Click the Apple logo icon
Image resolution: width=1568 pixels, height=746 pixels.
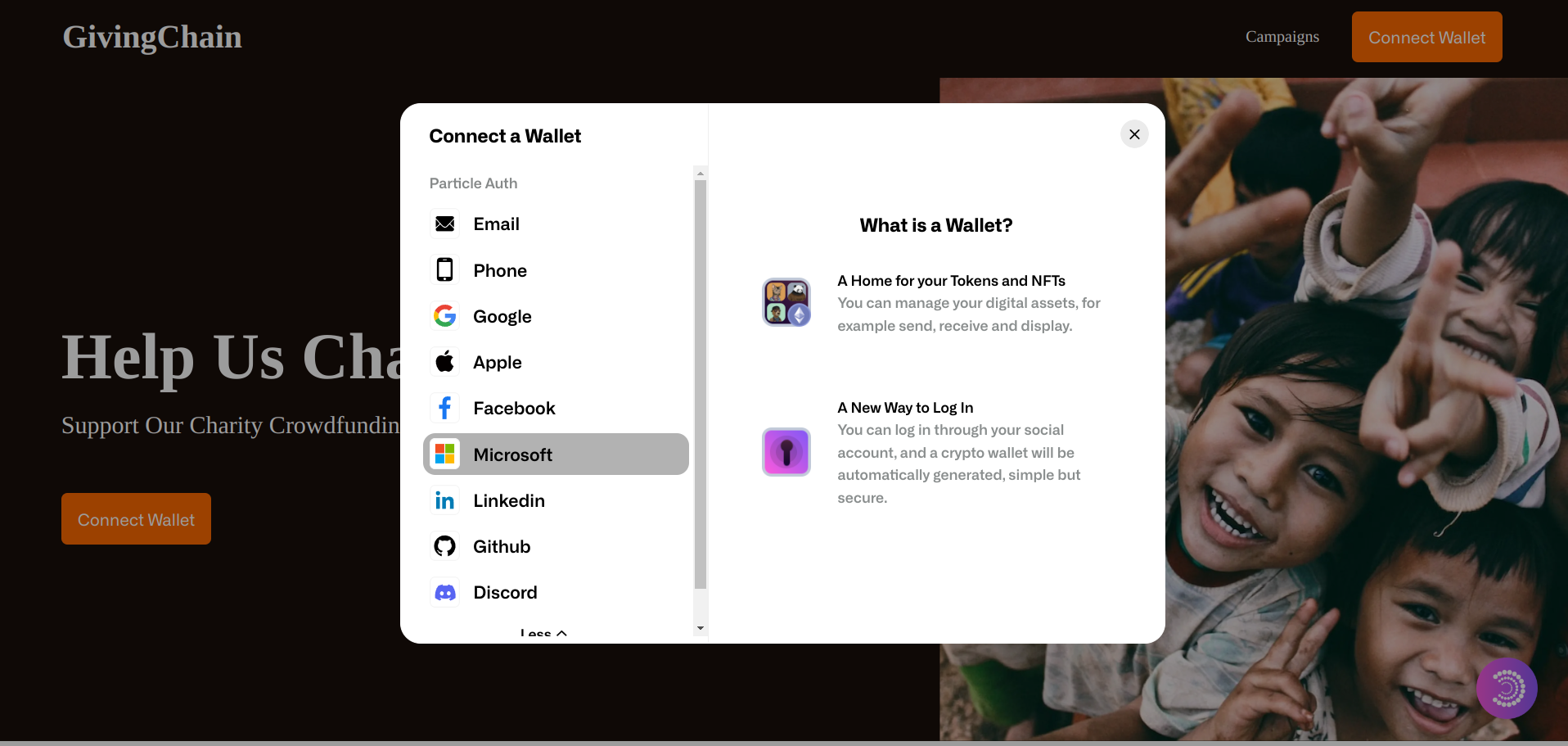click(445, 362)
